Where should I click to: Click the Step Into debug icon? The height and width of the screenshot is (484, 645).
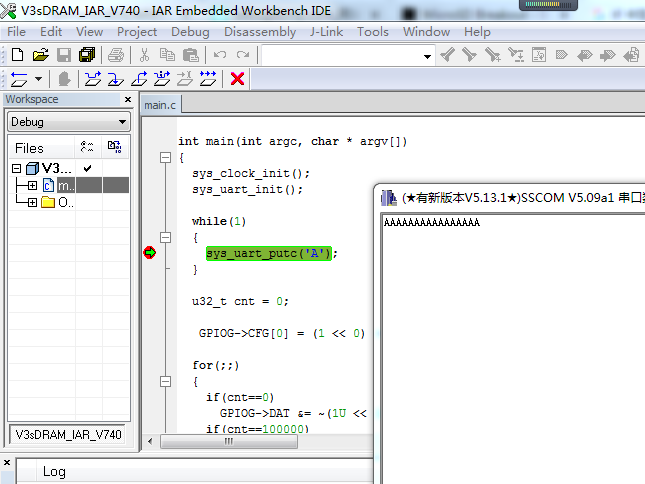[x=116, y=78]
